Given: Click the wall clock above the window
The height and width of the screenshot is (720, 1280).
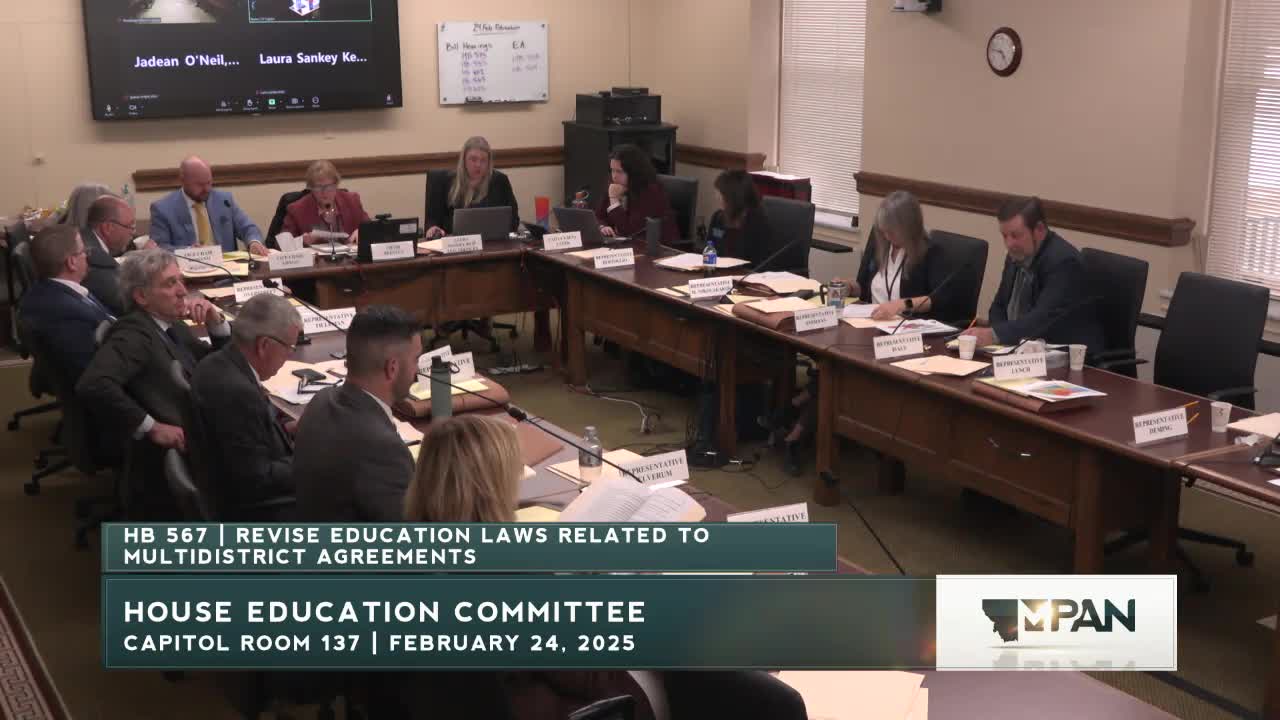Looking at the screenshot, I should (x=1004, y=51).
